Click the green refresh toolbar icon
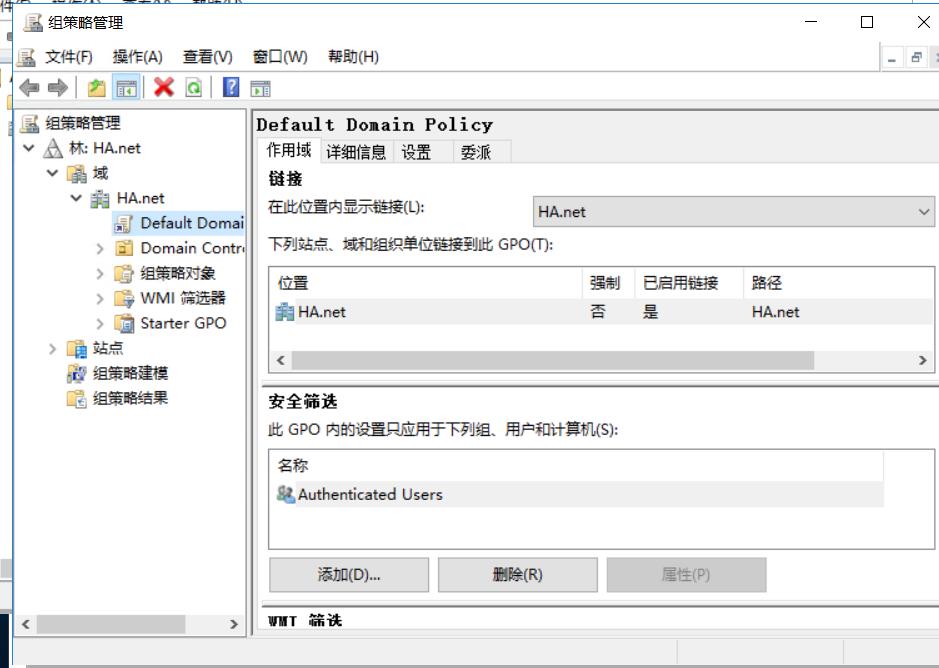This screenshot has width=939, height=668. (193, 88)
